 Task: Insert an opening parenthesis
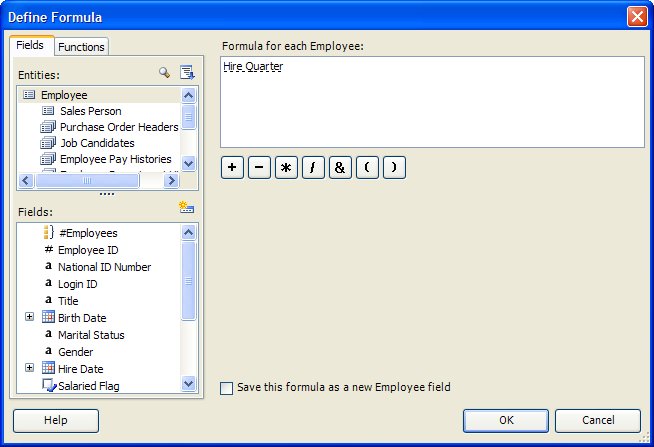(367, 168)
